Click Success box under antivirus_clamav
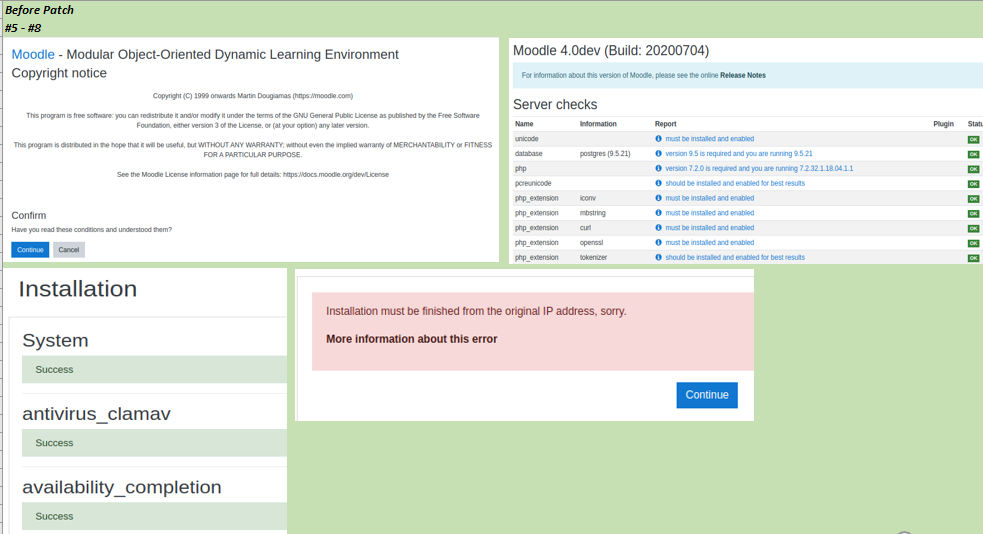This screenshot has height=534, width=983. click(x=154, y=443)
